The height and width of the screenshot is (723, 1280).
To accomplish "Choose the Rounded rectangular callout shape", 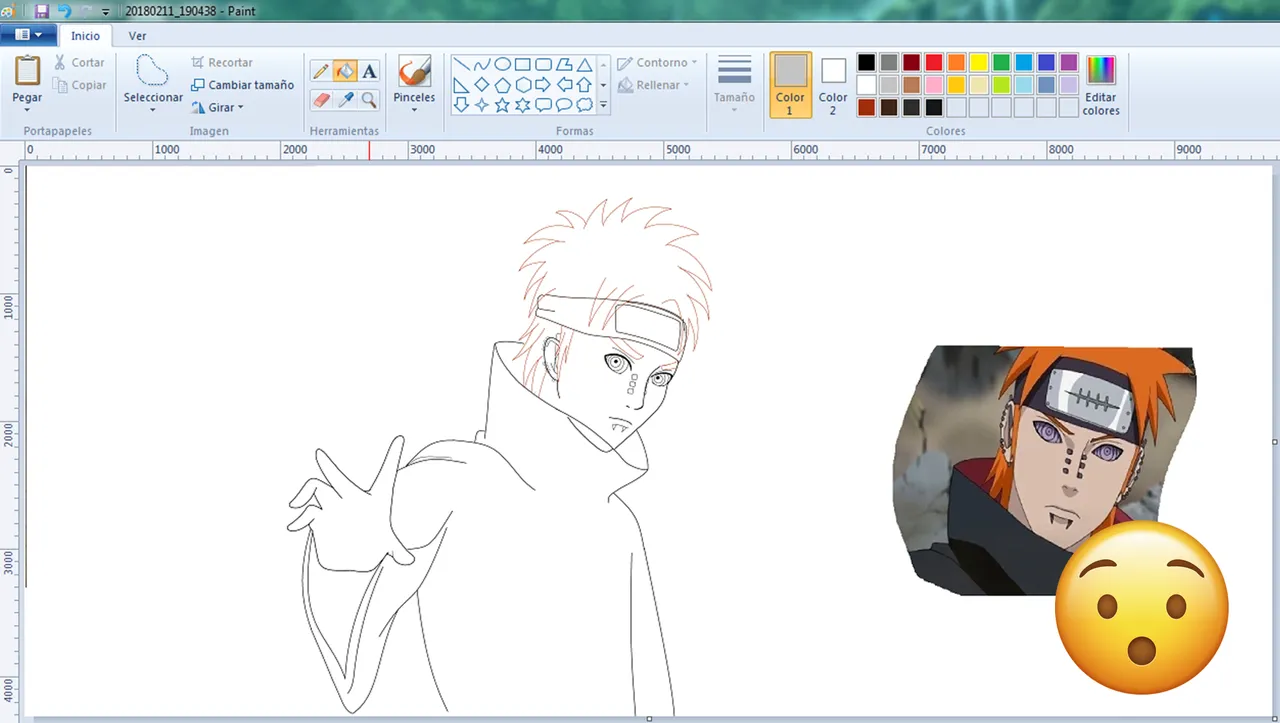I will (x=544, y=104).
